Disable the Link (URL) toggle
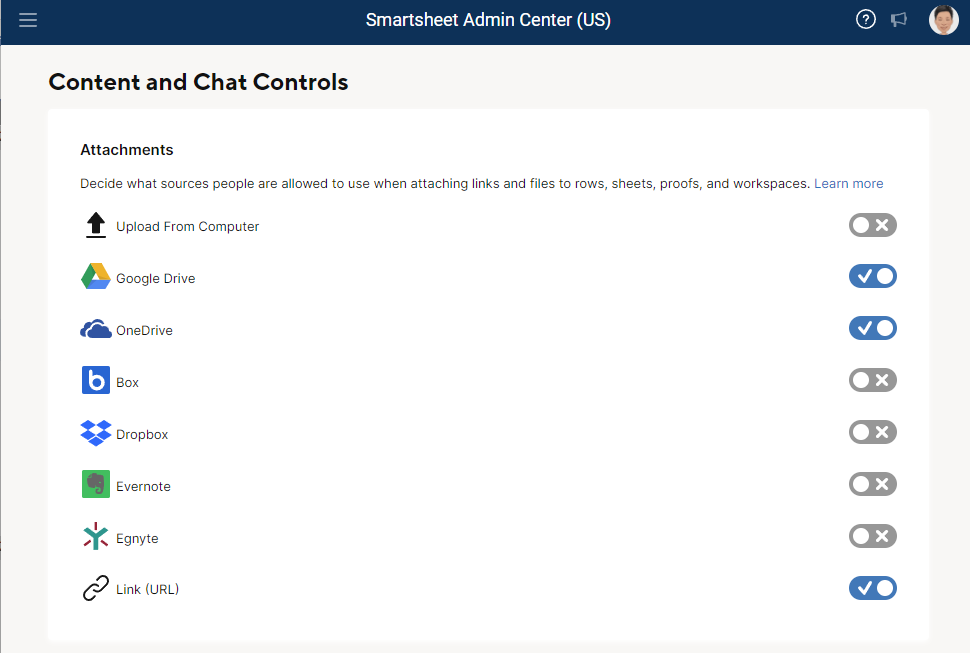Screen dimensions: 970x653 872,589
